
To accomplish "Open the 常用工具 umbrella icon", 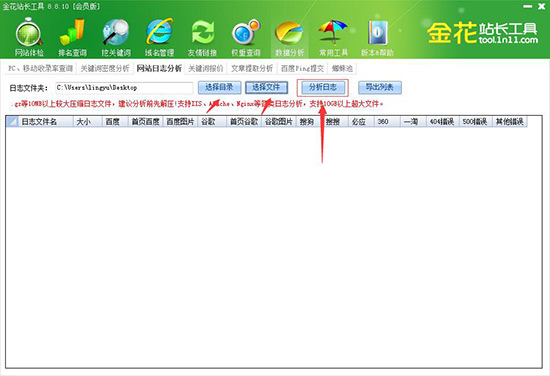I will pos(333,37).
